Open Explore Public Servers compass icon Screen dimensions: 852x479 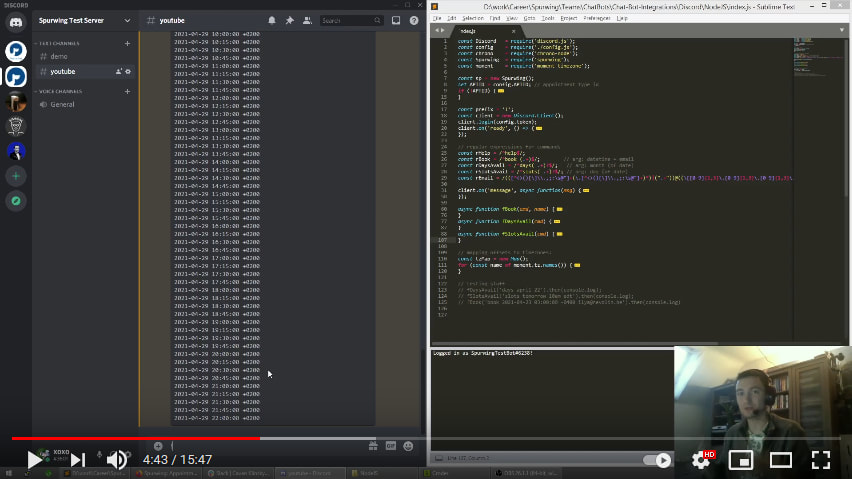coord(16,201)
